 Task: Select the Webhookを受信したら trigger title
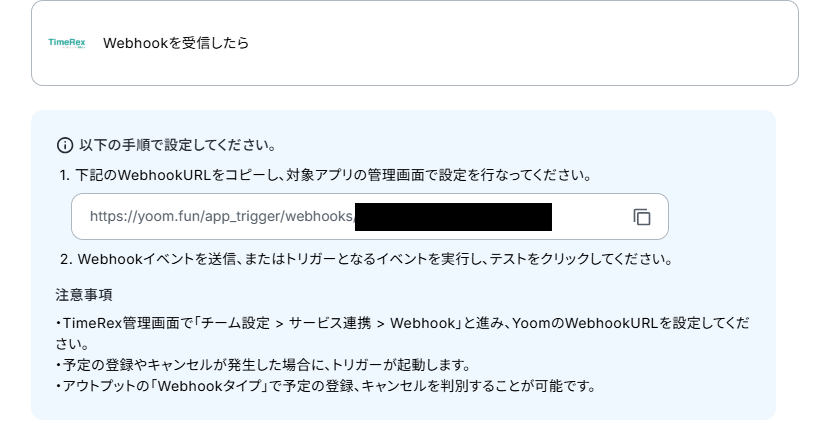(176, 43)
